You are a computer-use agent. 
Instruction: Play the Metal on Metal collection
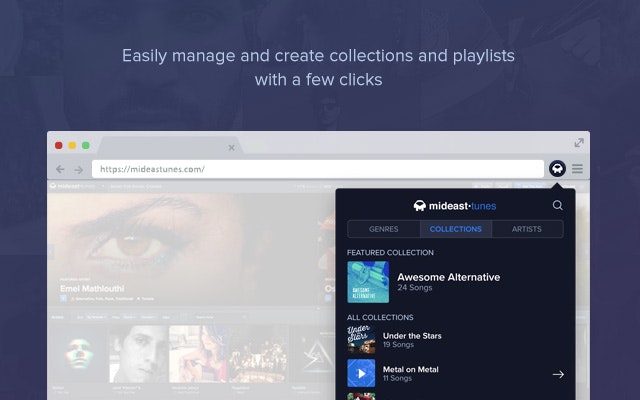[361, 373]
